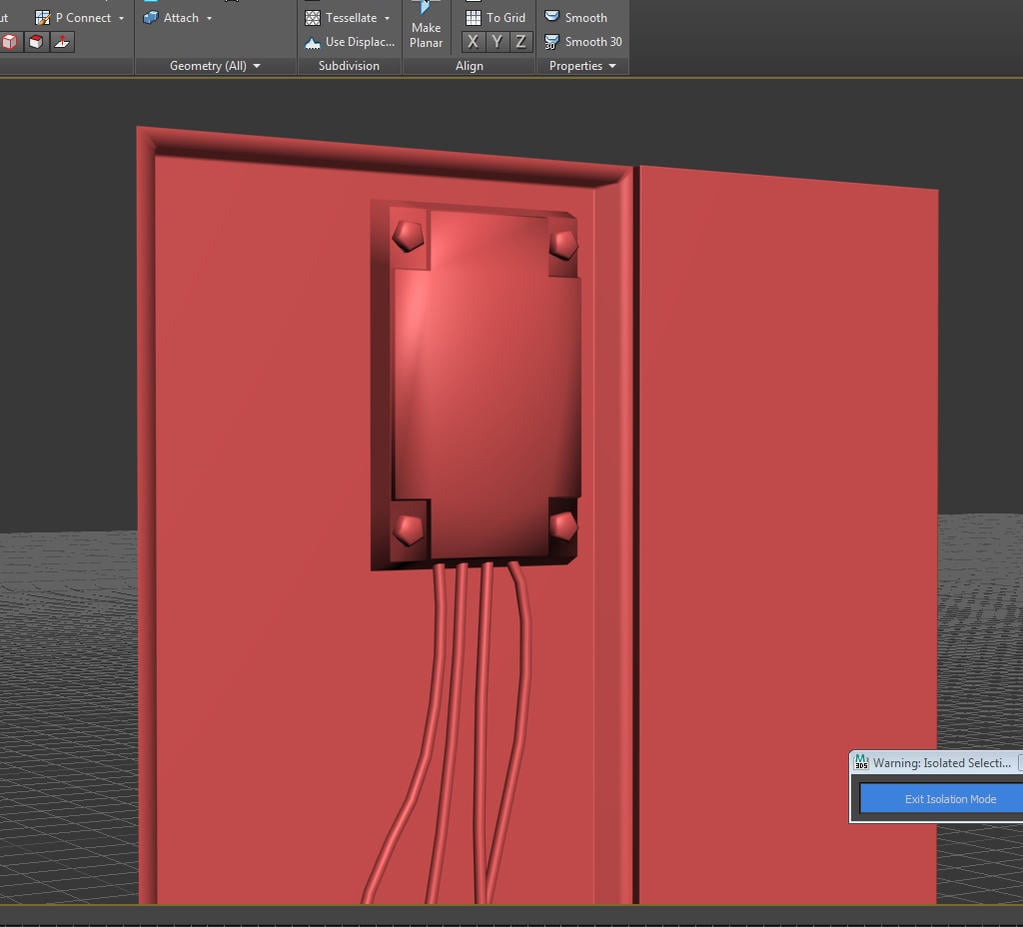
Task: Select the P Connect tool icon
Action: [42, 17]
